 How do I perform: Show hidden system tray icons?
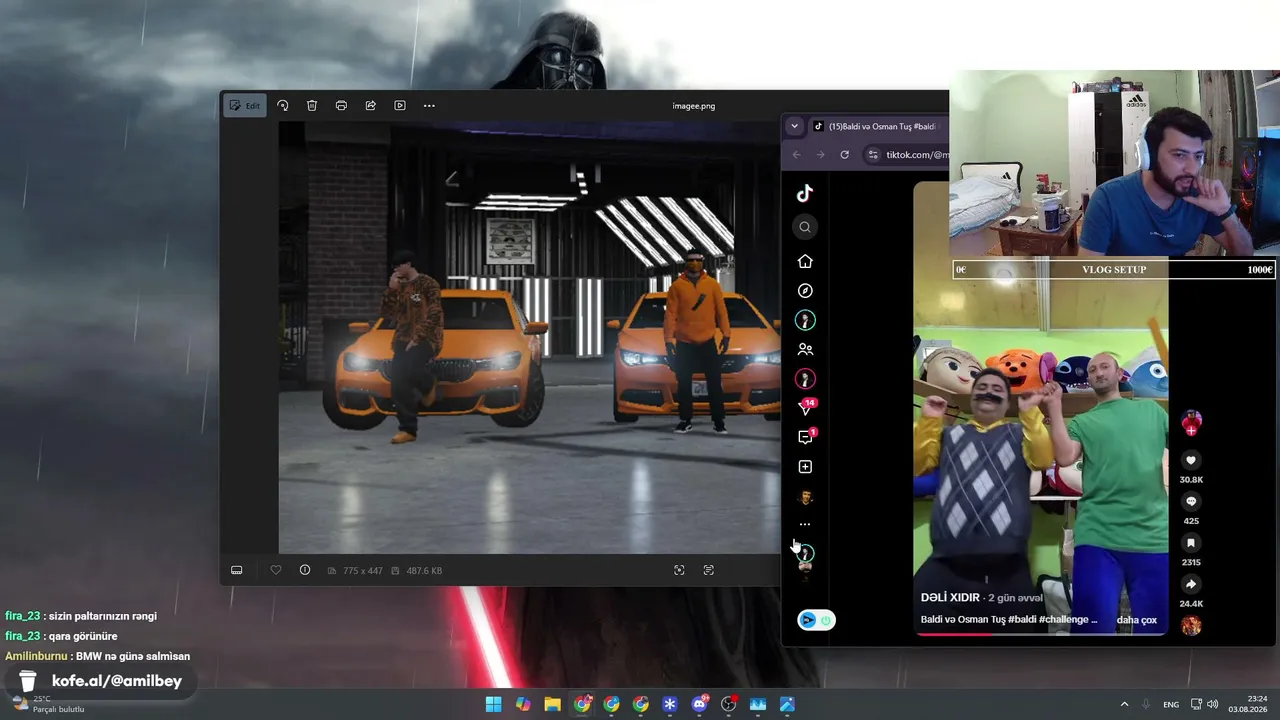pyautogui.click(x=1124, y=704)
